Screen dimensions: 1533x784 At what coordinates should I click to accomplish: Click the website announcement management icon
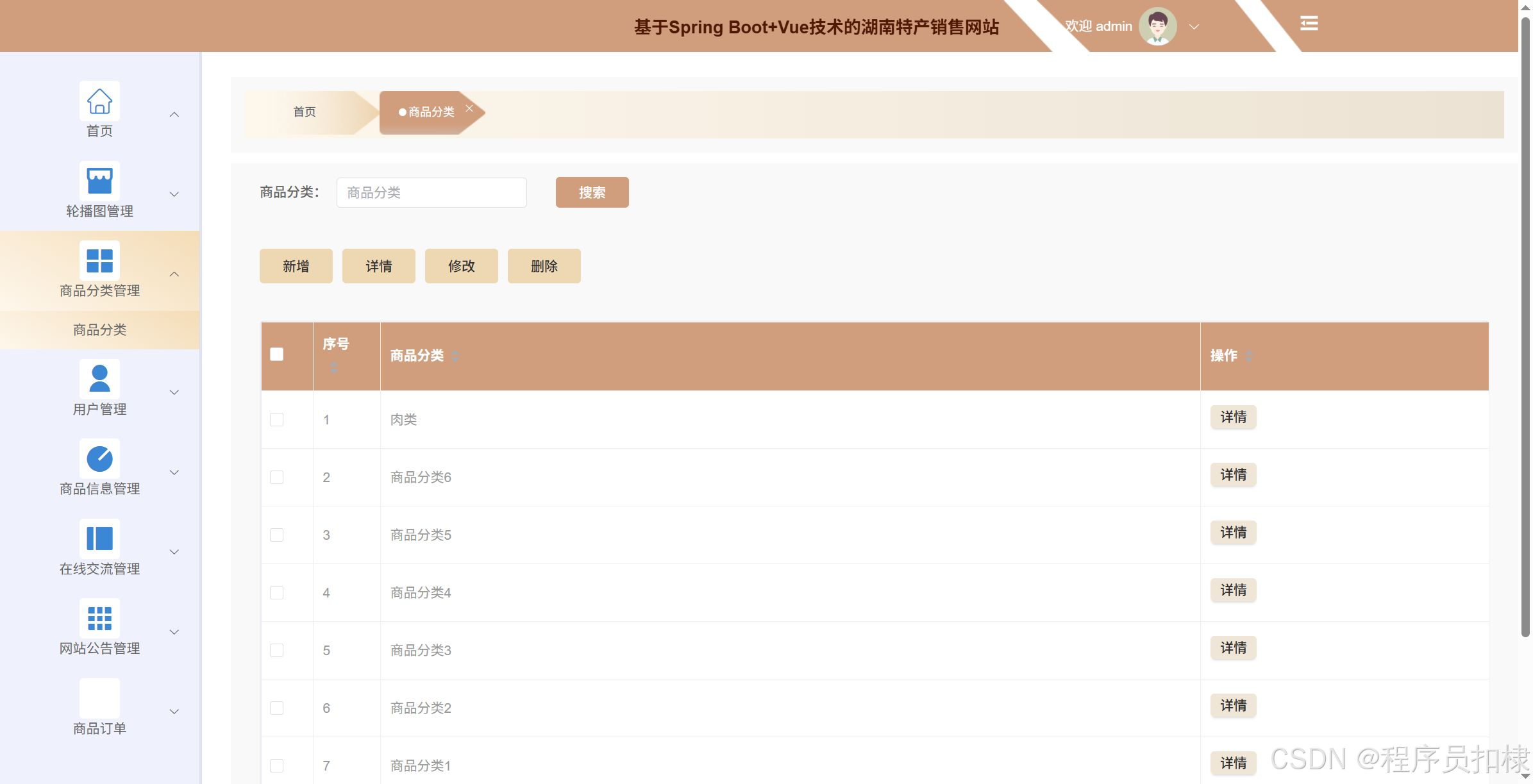[x=99, y=619]
